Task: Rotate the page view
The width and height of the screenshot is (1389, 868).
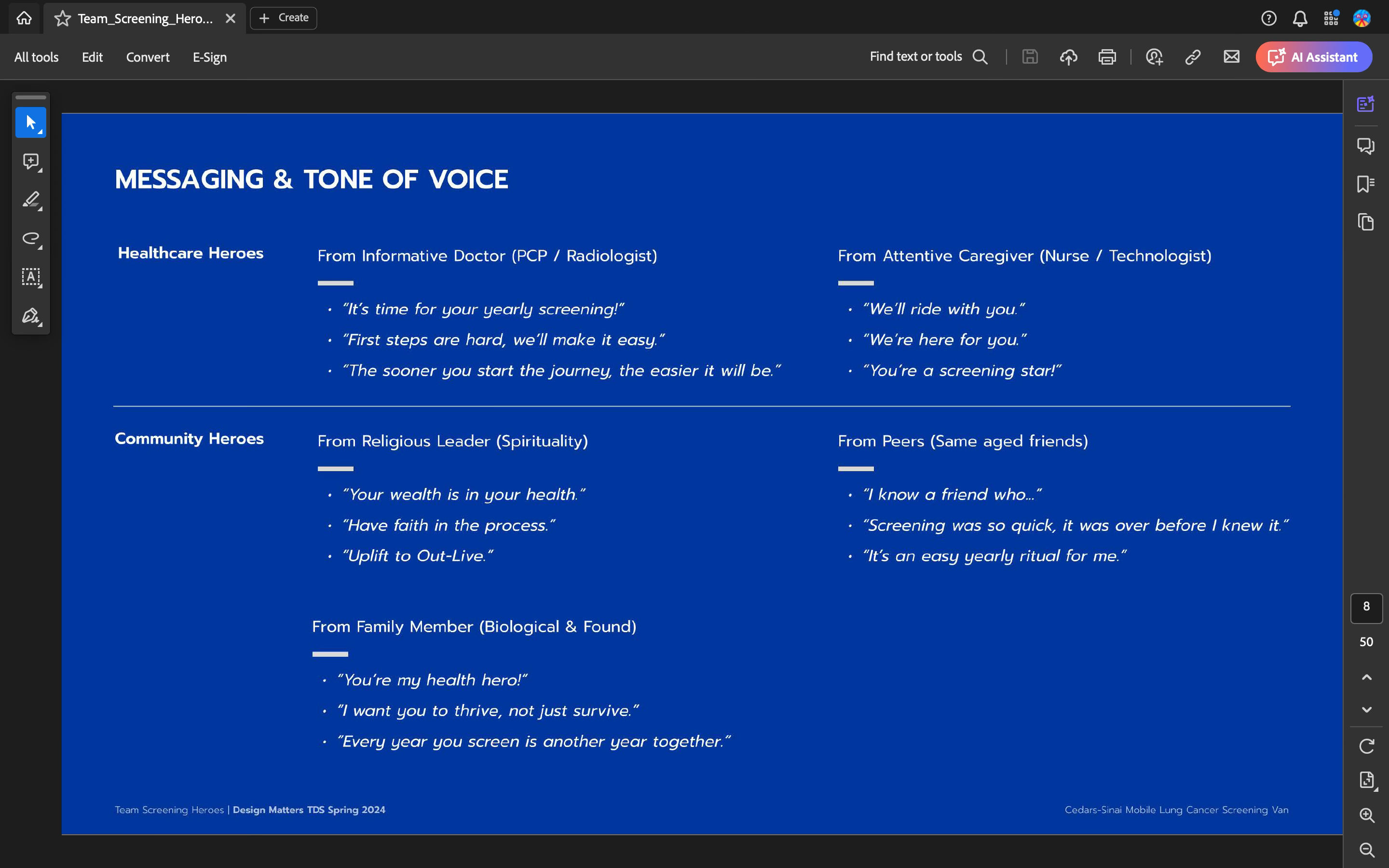Action: pyautogui.click(x=1367, y=746)
